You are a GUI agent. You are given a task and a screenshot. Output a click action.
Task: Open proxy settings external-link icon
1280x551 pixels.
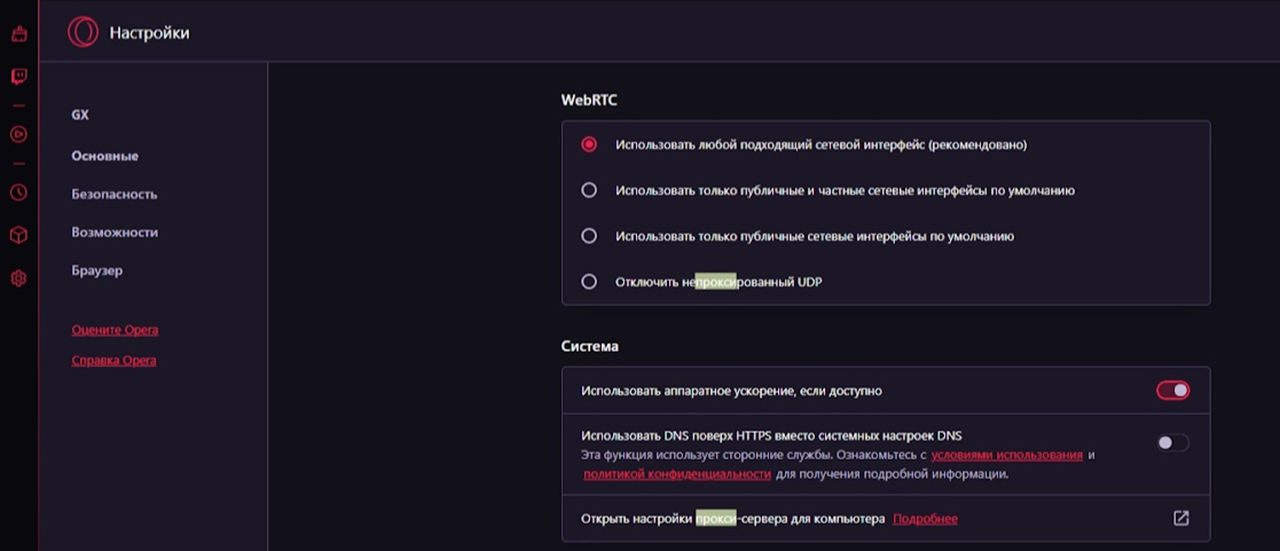(x=1181, y=518)
